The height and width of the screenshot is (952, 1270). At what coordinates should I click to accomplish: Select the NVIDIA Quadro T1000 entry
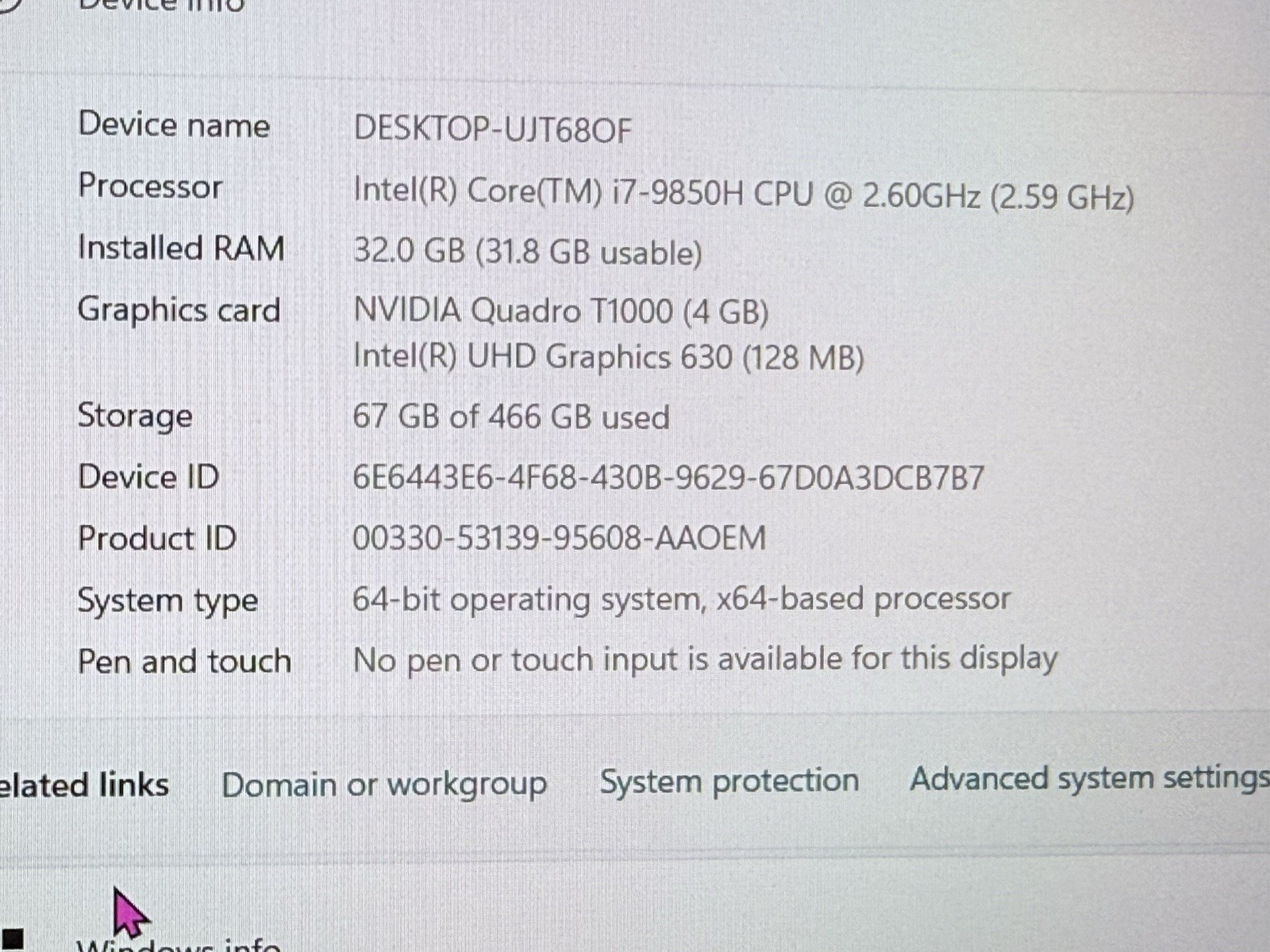pyautogui.click(x=561, y=310)
